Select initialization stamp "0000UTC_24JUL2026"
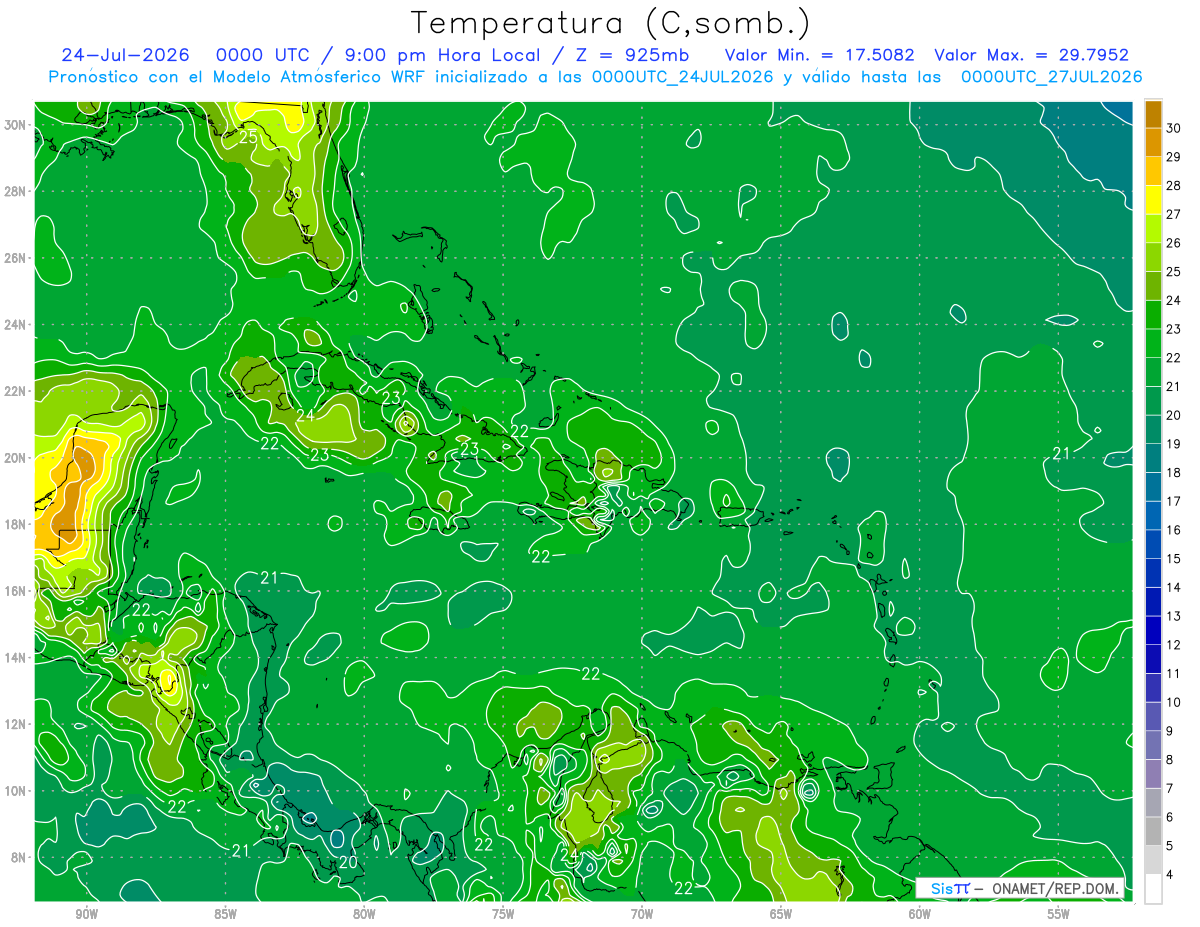The image size is (1200, 927). [682, 77]
